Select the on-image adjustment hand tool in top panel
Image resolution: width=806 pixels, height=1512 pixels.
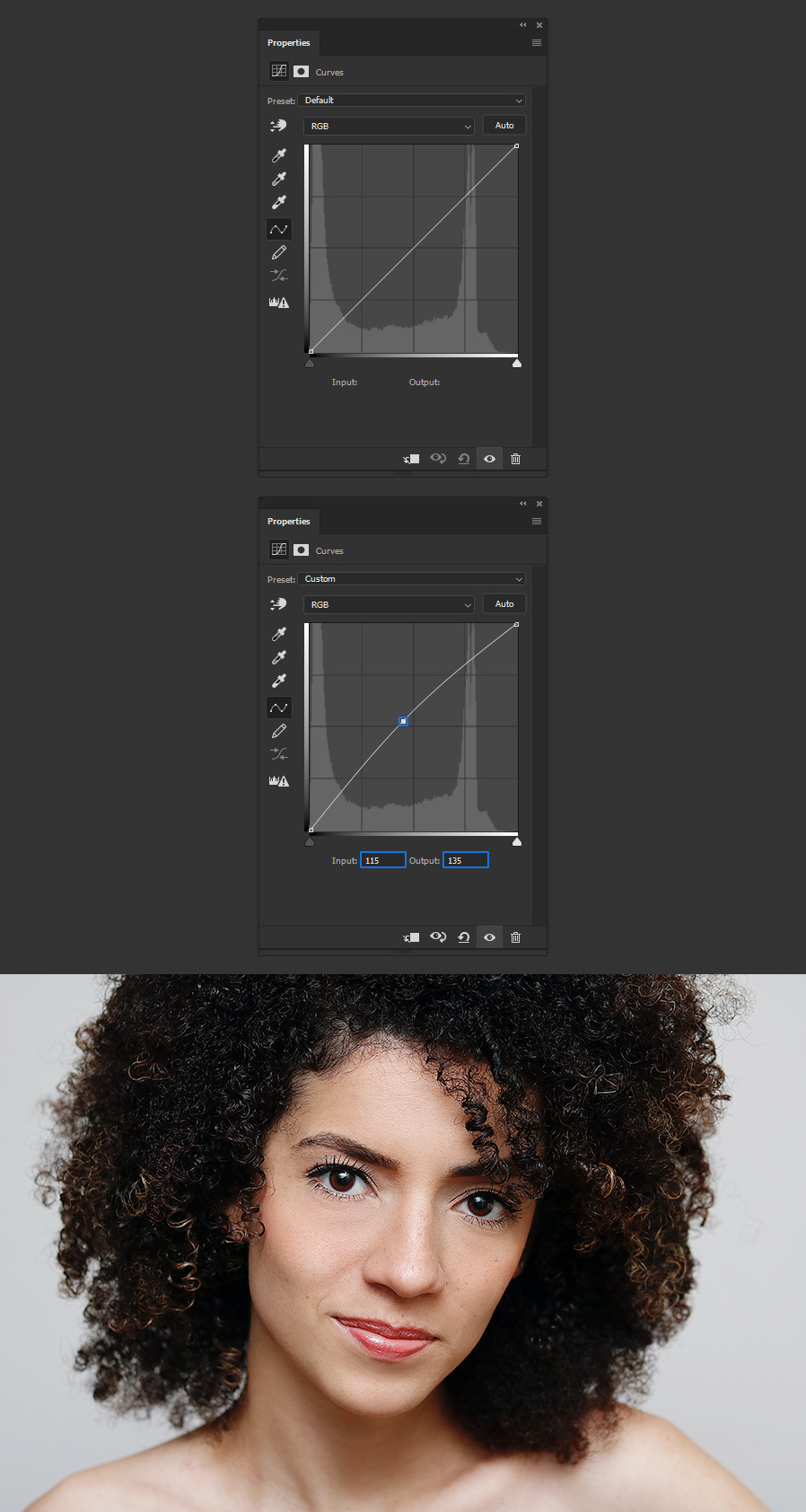278,126
